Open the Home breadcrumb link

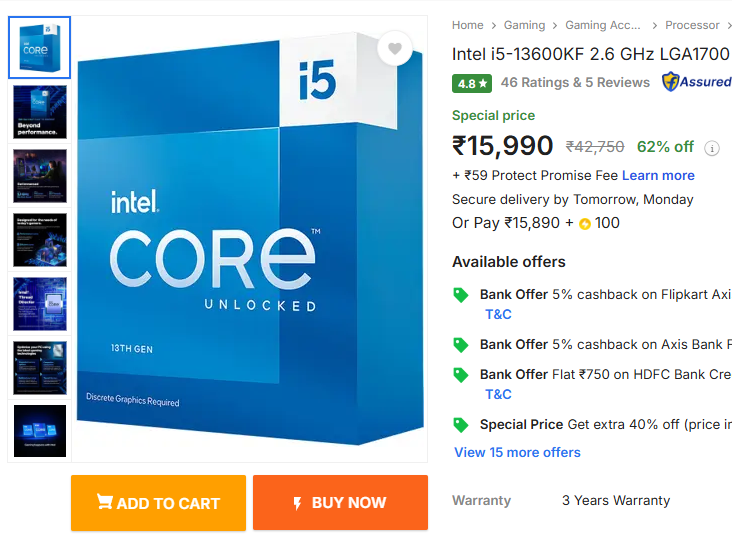tap(467, 25)
